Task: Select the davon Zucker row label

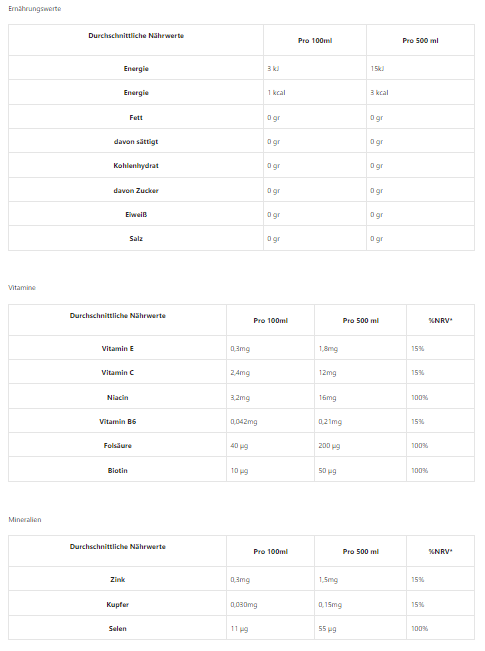Action: click(136, 191)
